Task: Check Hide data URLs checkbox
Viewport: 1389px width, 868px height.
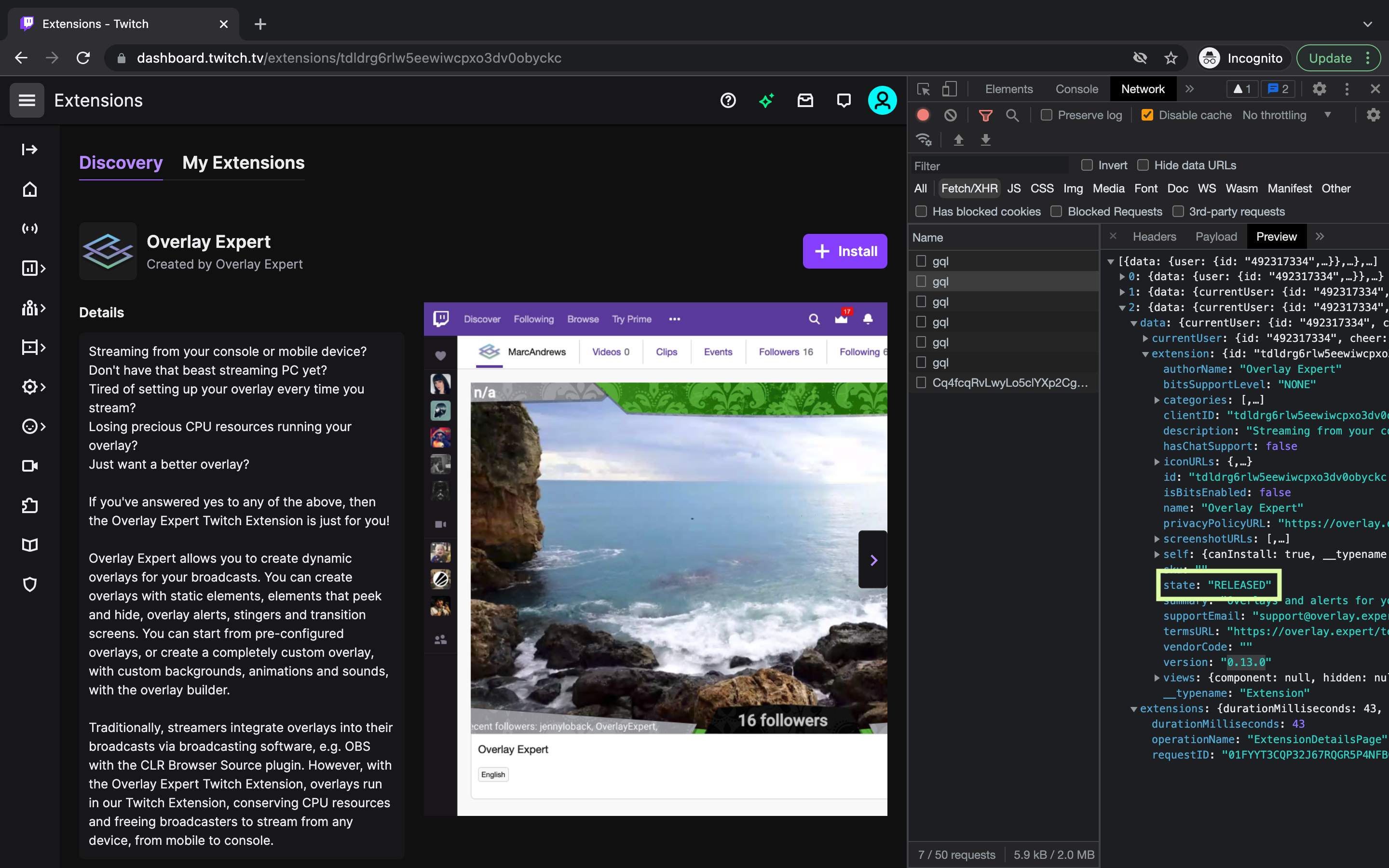Action: tap(1143, 165)
